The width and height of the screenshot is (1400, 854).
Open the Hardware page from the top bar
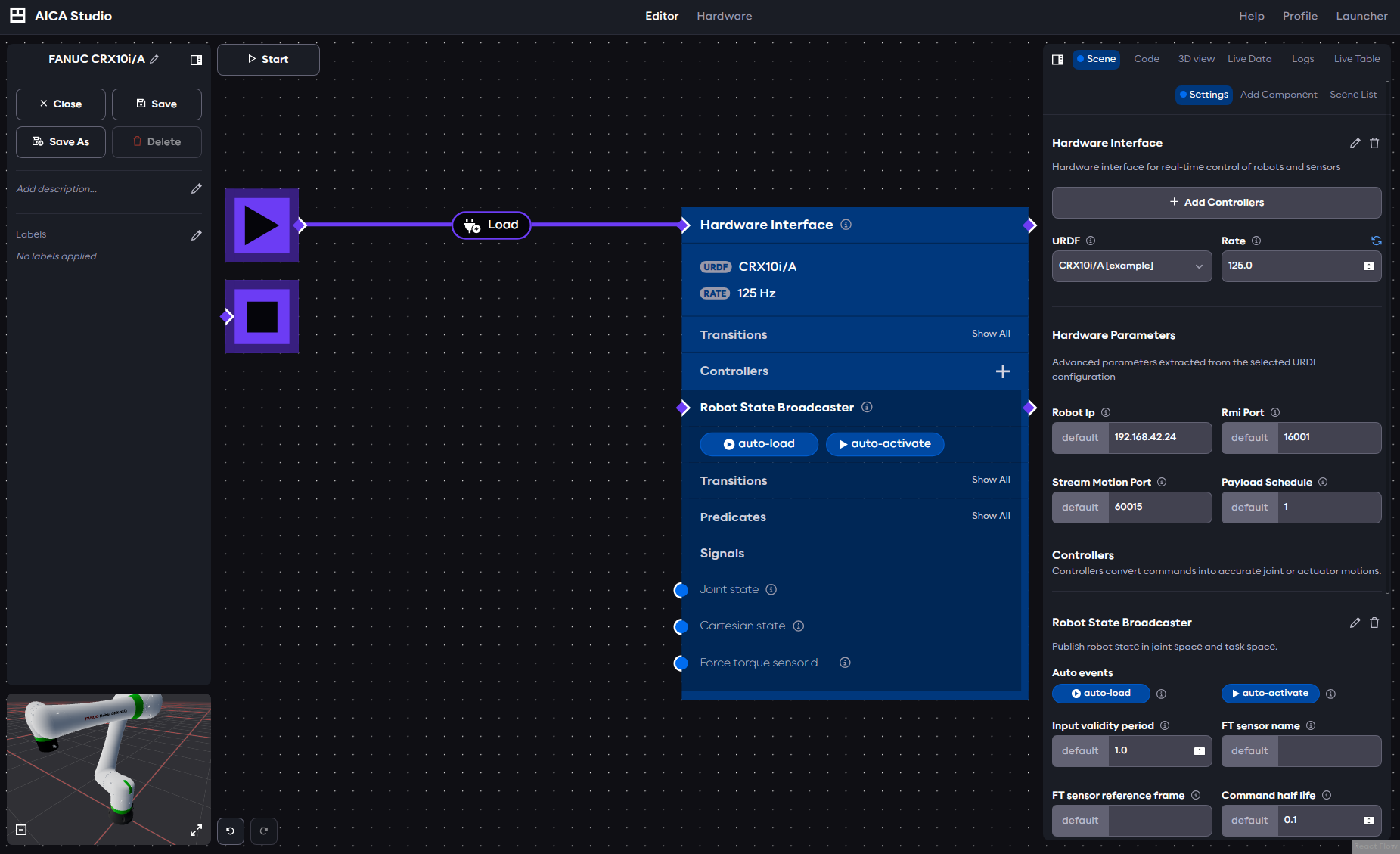tap(724, 15)
